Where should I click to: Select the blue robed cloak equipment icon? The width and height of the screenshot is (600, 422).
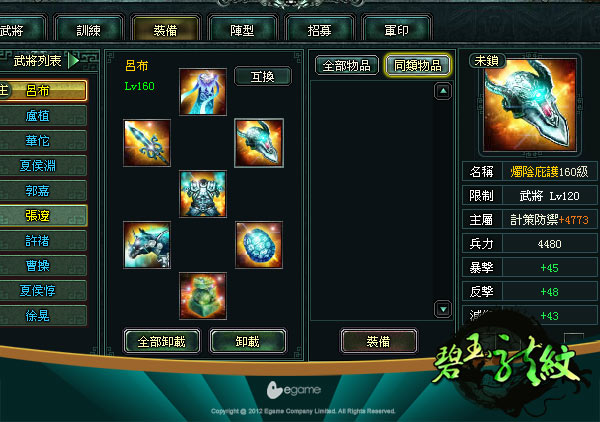pos(203,92)
